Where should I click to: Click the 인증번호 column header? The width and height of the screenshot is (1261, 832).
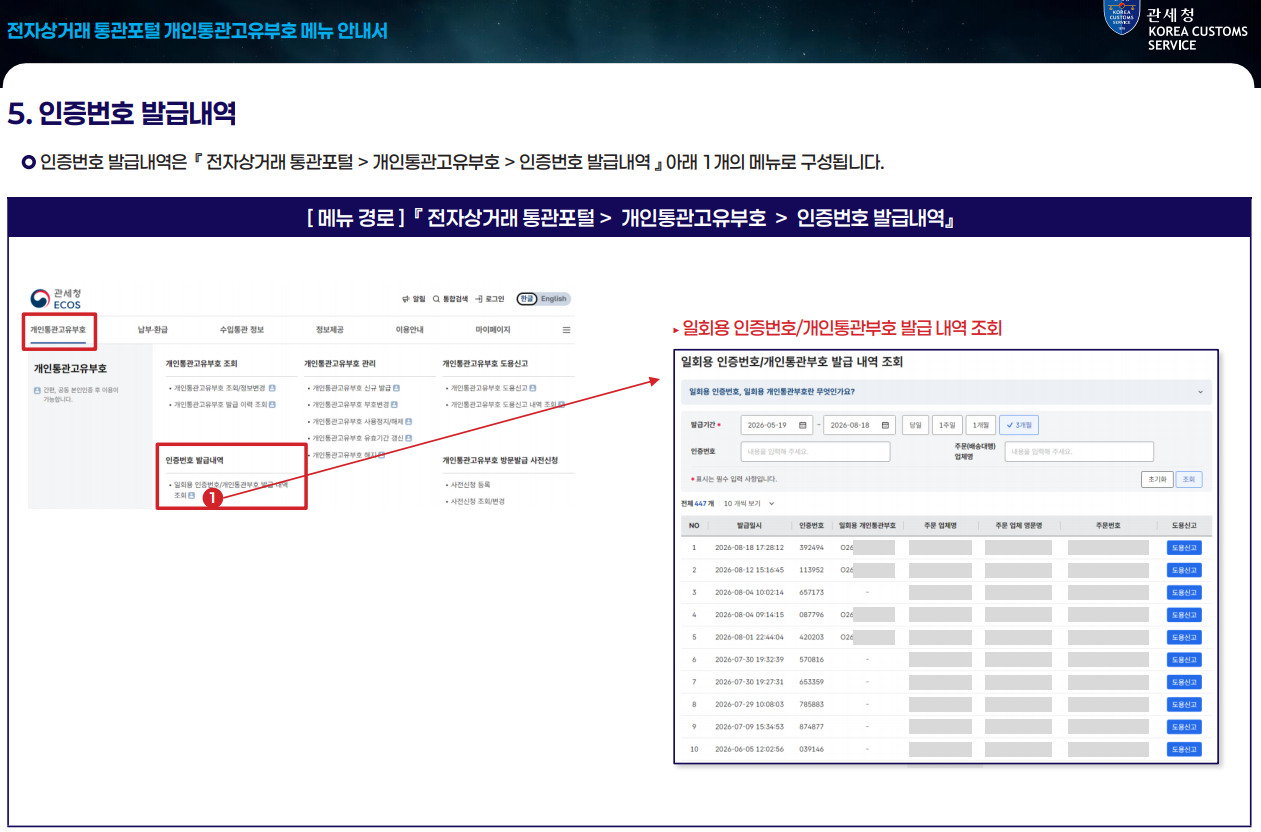click(x=811, y=525)
